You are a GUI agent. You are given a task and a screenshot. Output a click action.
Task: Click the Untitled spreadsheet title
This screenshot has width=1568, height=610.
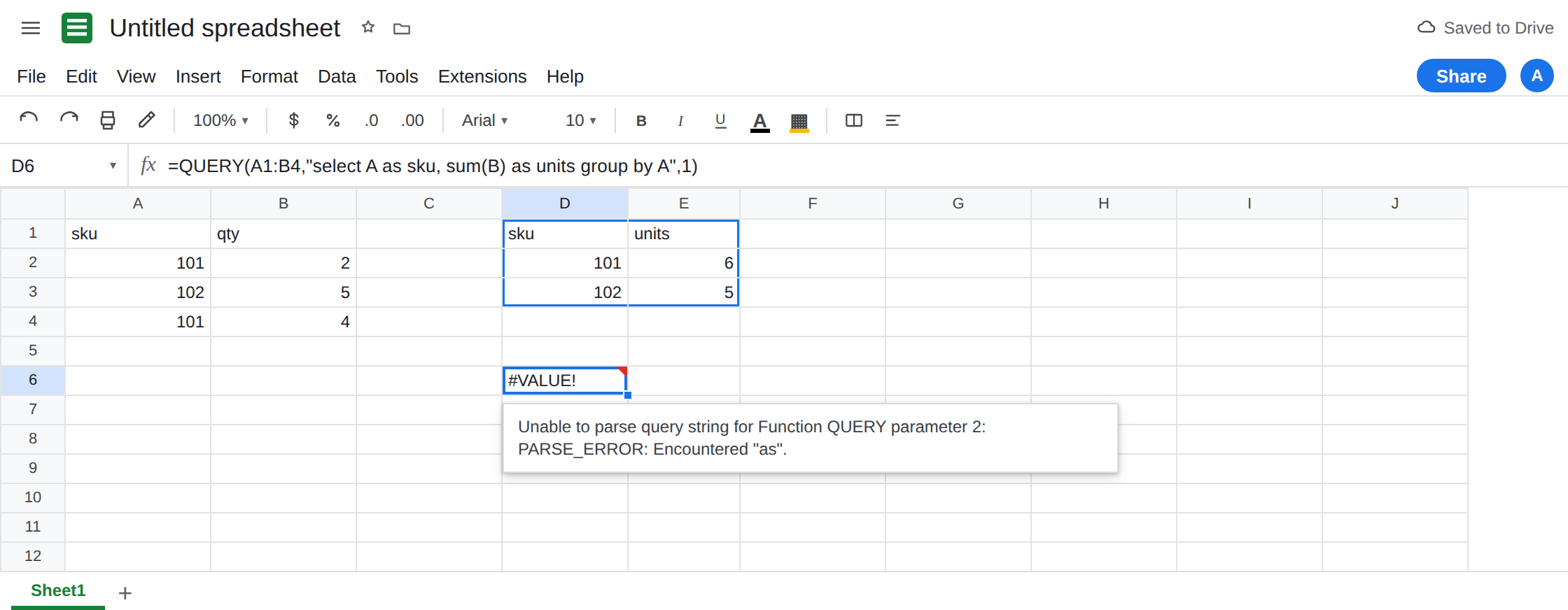pos(225,28)
